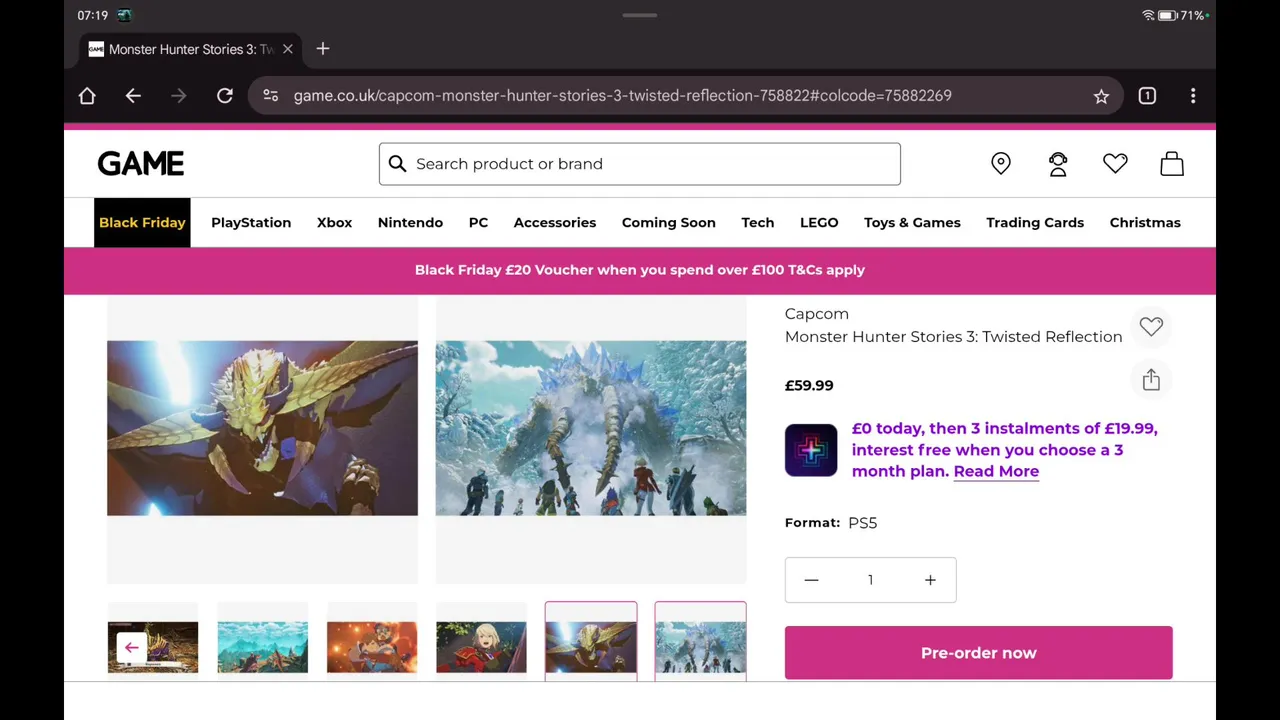Share the product with the share icon

tap(1151, 379)
